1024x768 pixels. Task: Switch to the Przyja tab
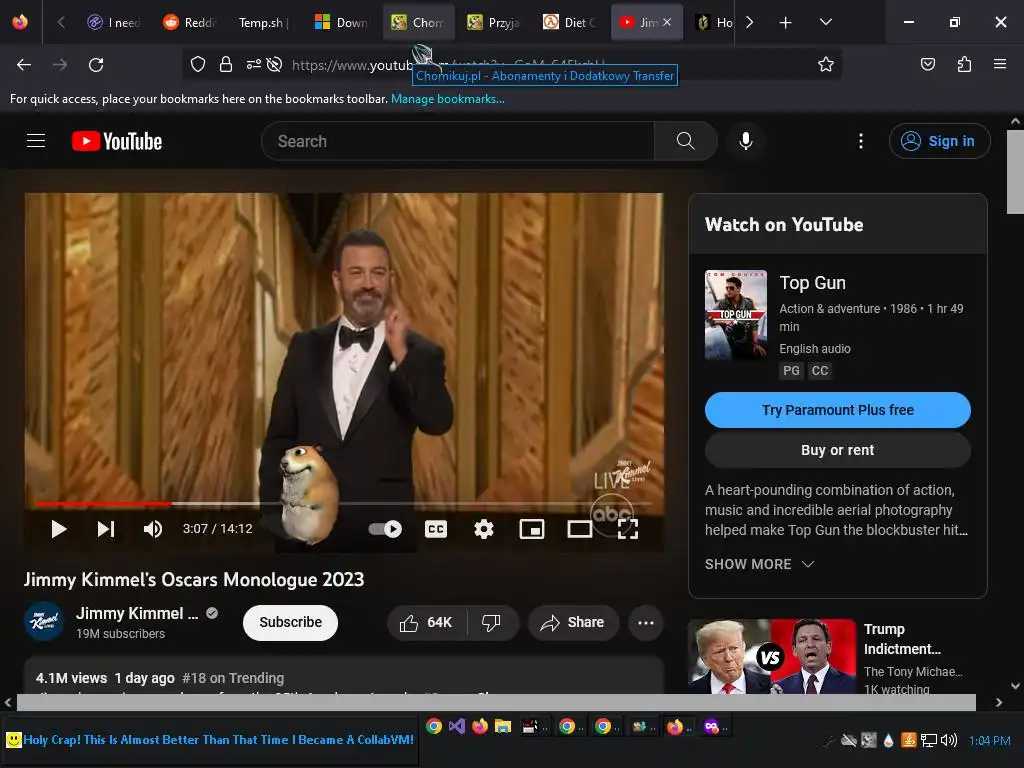pyautogui.click(x=494, y=22)
